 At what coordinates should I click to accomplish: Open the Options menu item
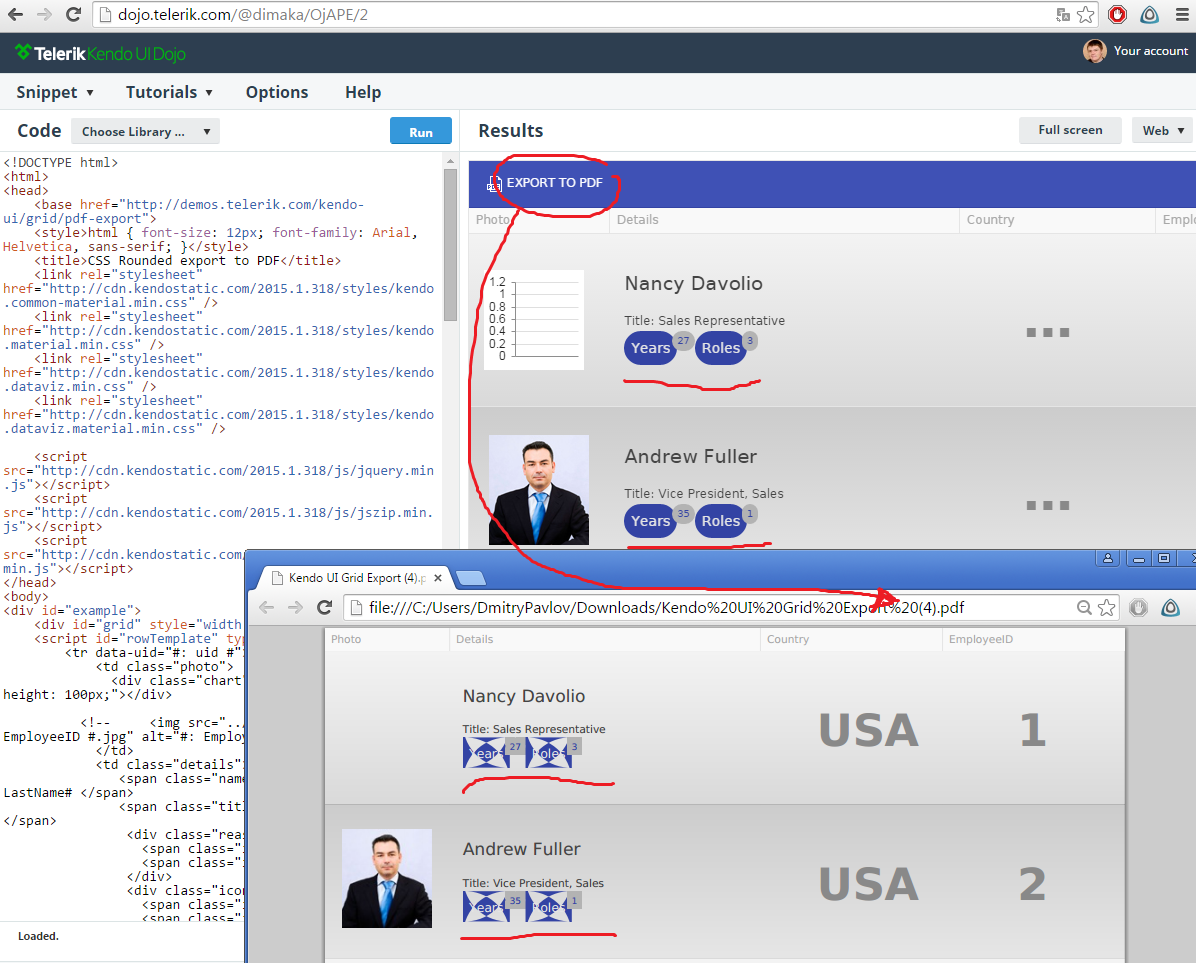[x=277, y=92]
